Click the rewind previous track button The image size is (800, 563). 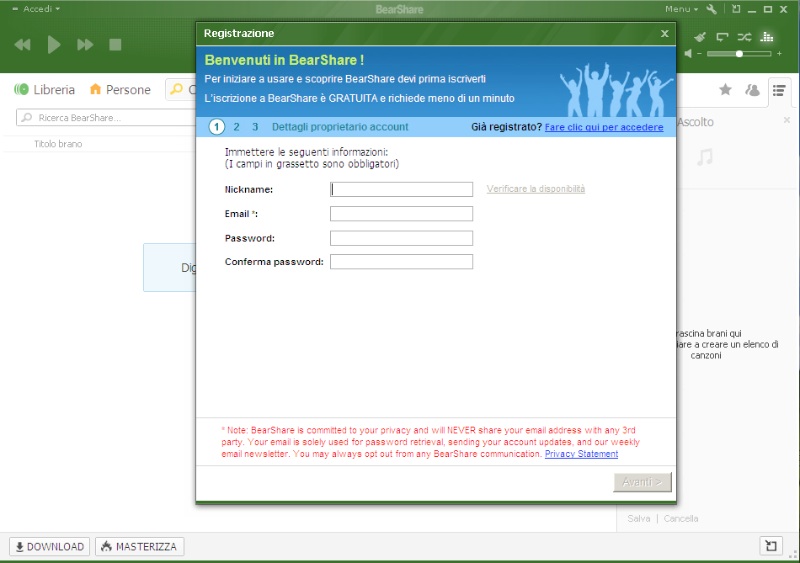[23, 44]
